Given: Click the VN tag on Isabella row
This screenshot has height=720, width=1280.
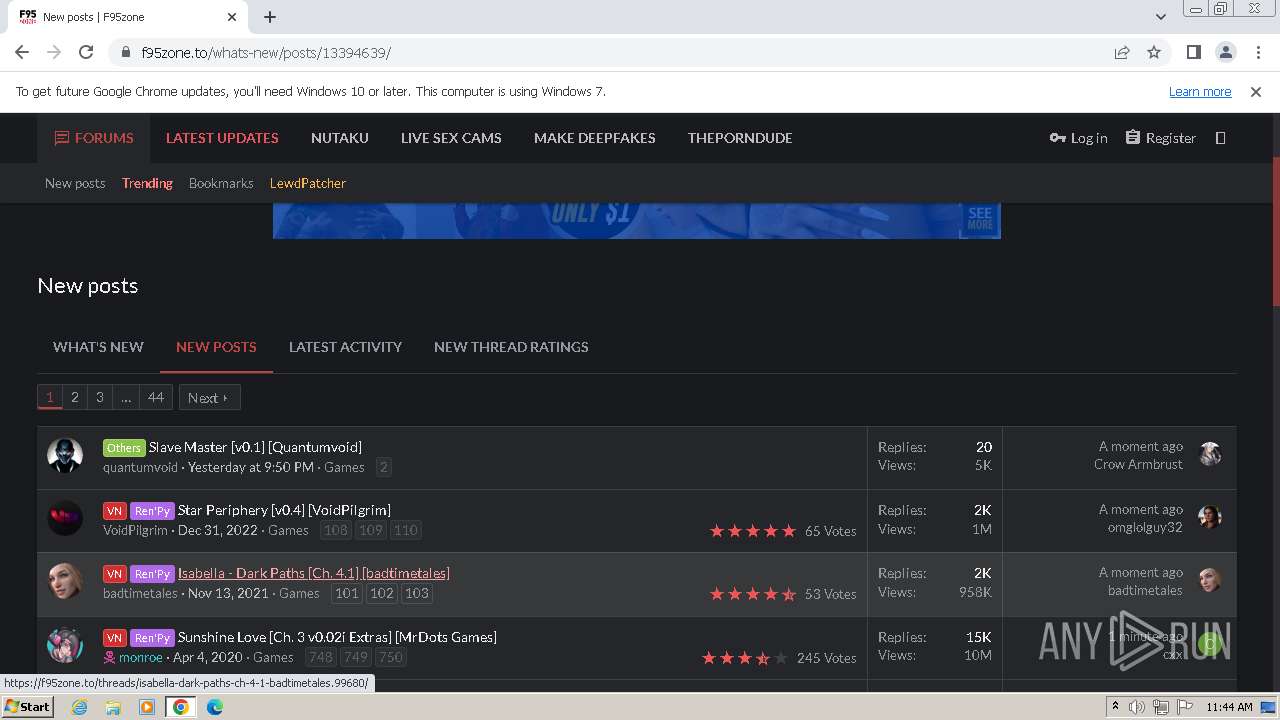Looking at the screenshot, I should point(115,573).
